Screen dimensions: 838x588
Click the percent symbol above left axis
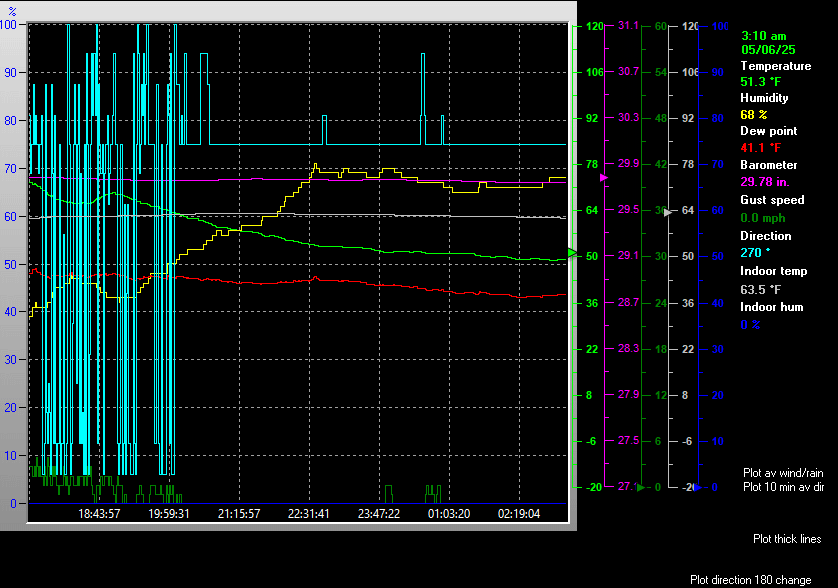point(12,11)
